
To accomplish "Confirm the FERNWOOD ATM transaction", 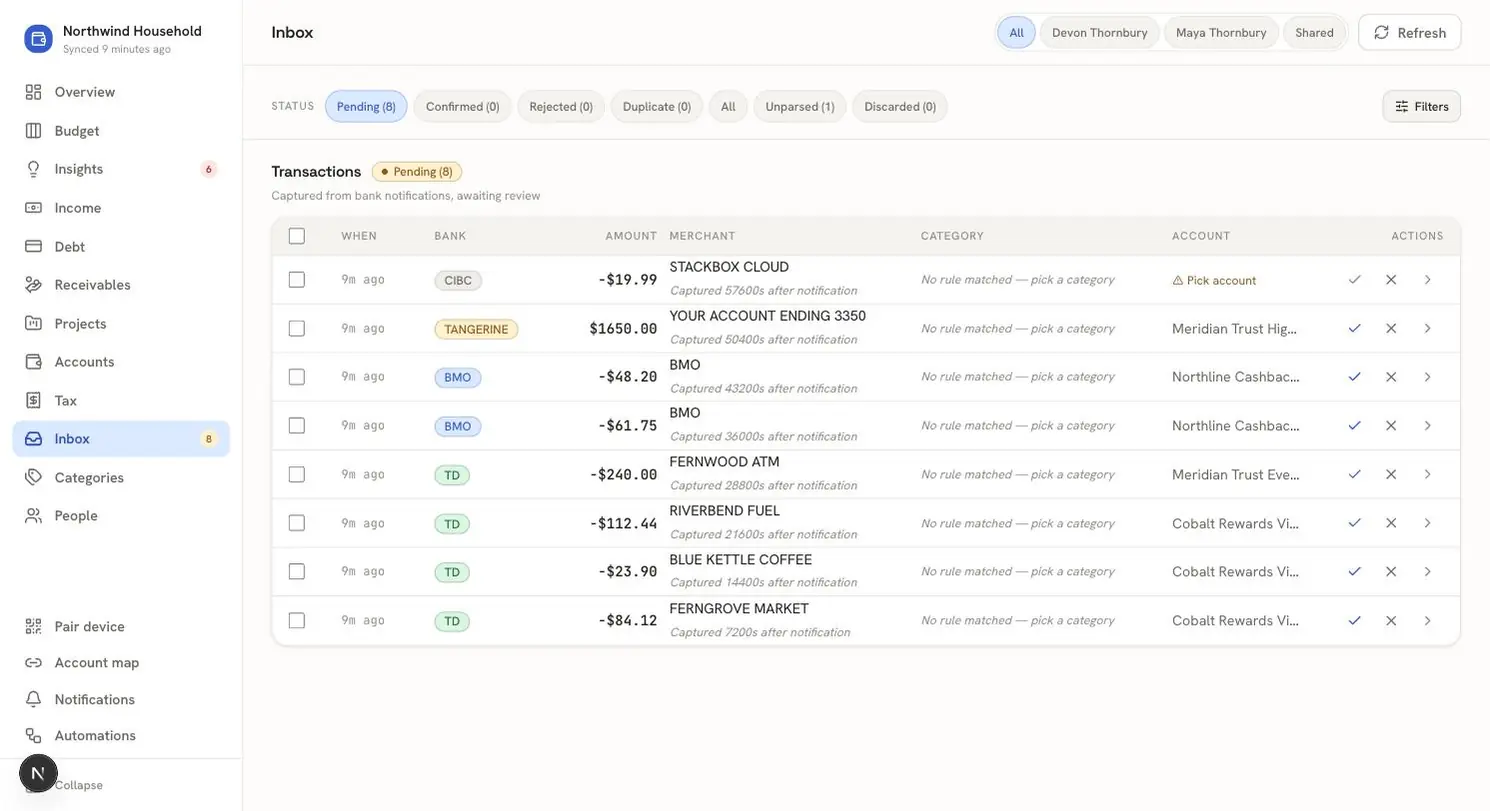I will (1354, 474).
